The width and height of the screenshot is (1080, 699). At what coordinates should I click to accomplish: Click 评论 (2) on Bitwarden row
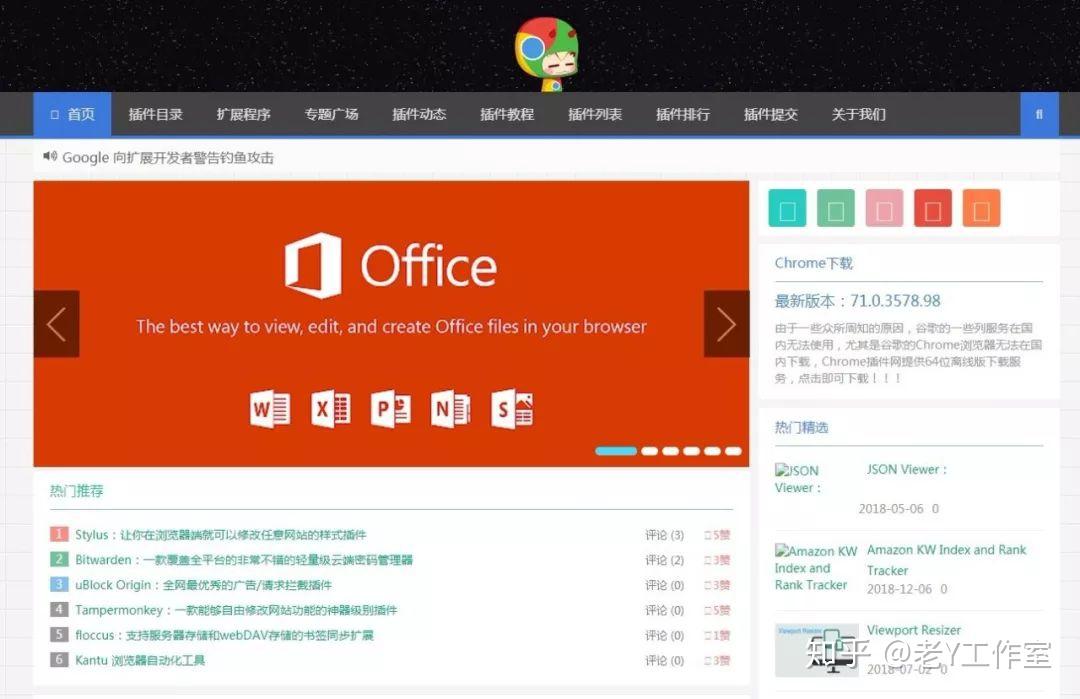665,560
